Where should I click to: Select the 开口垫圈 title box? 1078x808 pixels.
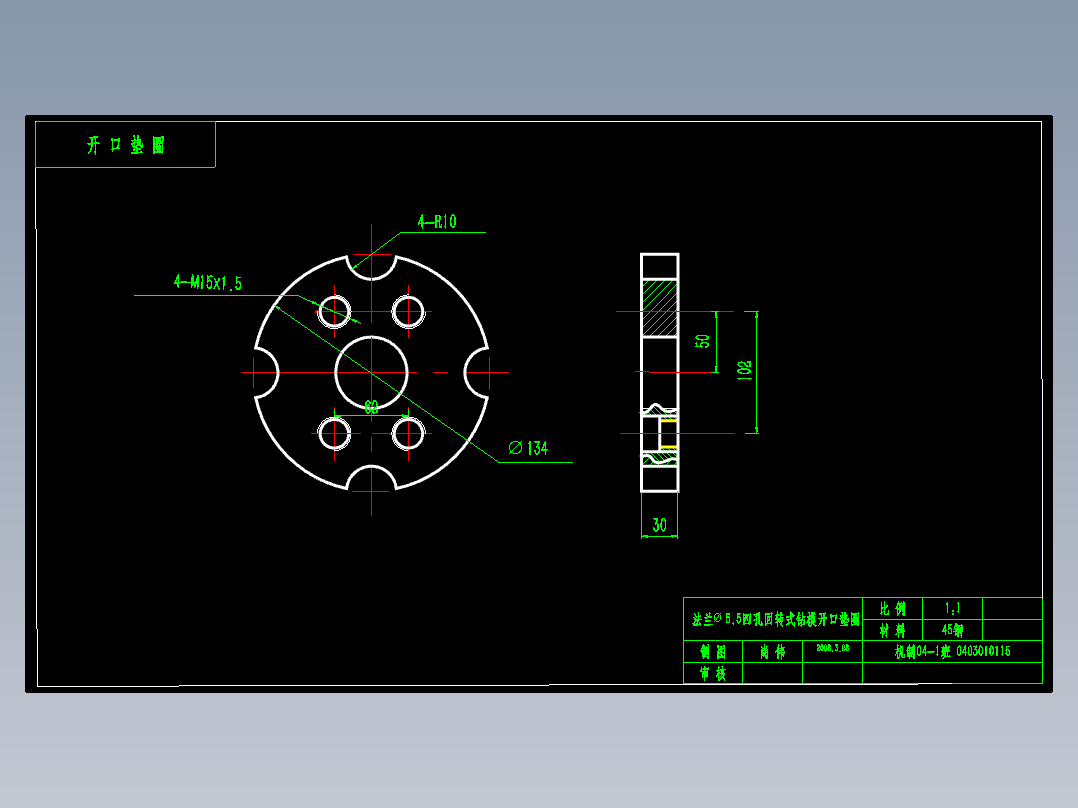[x=126, y=144]
